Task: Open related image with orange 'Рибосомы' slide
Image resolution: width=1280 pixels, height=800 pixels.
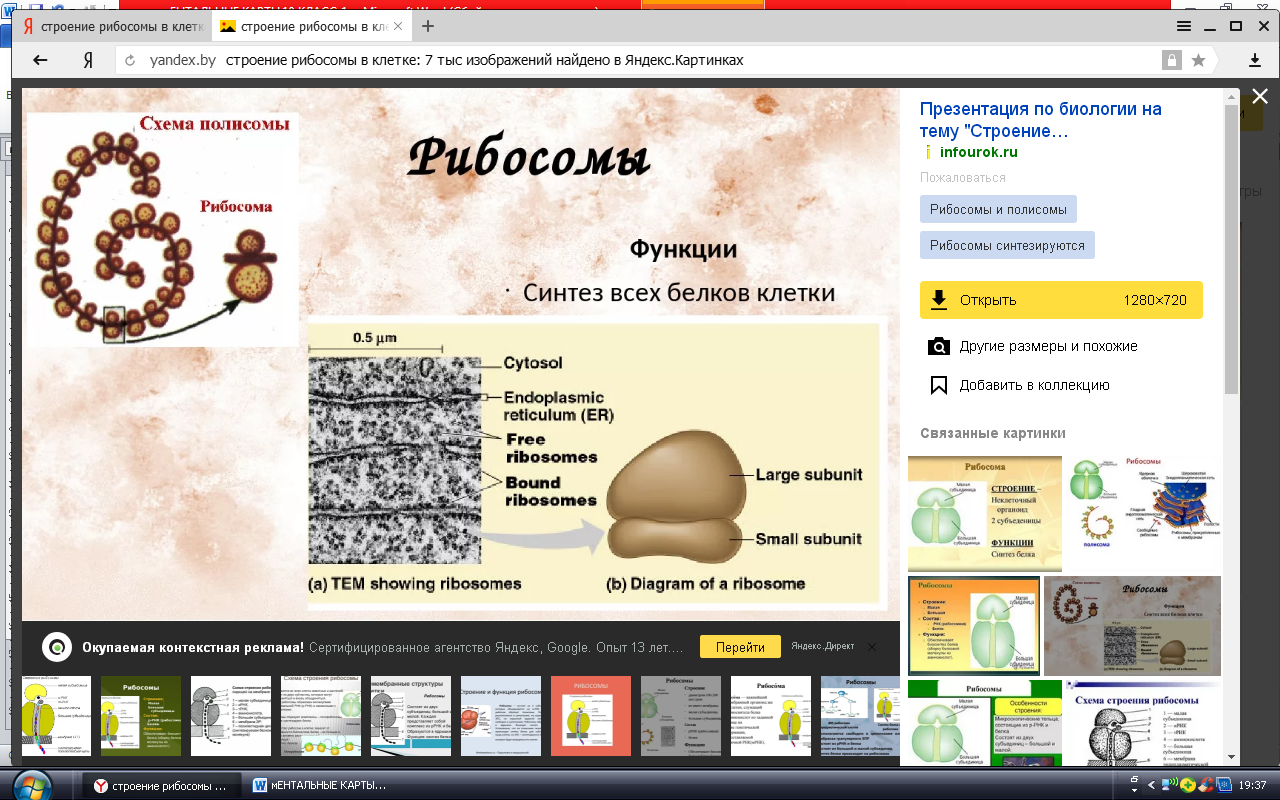Action: coord(973,626)
